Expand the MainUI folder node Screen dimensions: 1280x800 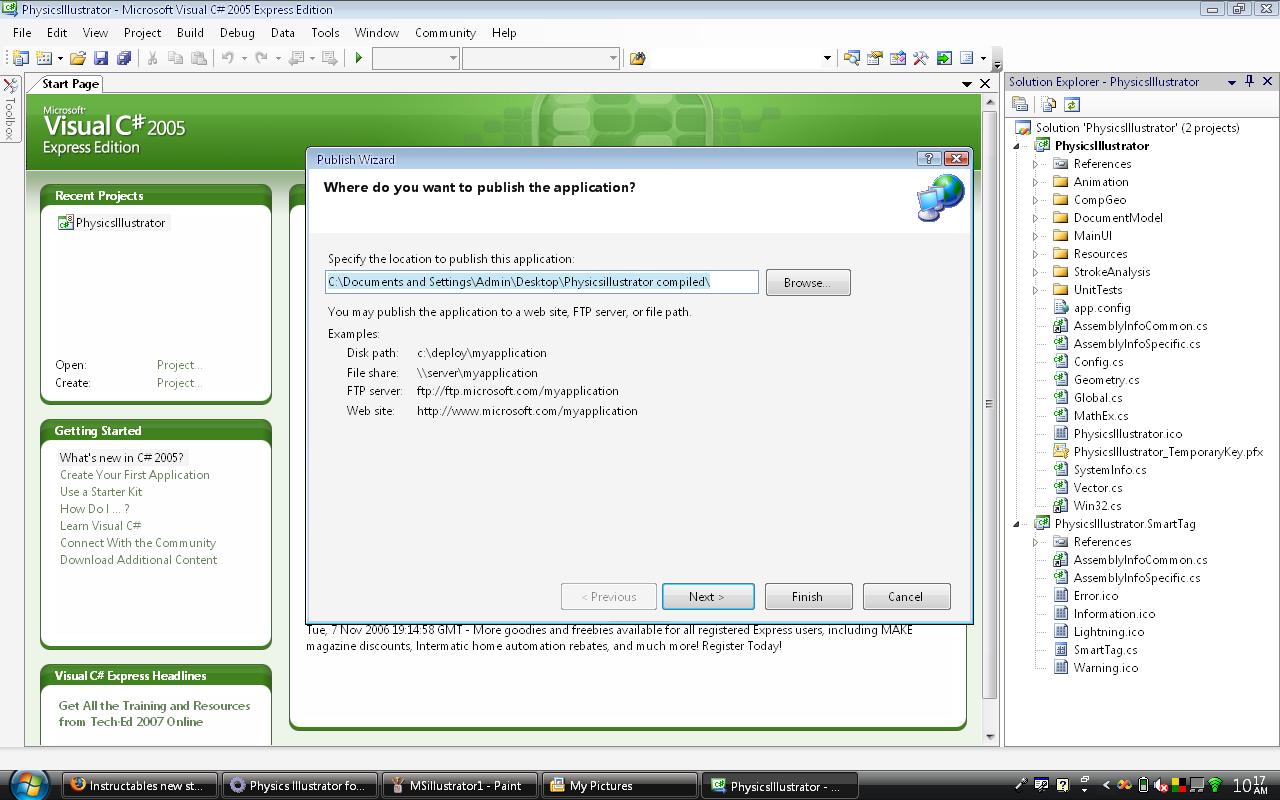1036,236
